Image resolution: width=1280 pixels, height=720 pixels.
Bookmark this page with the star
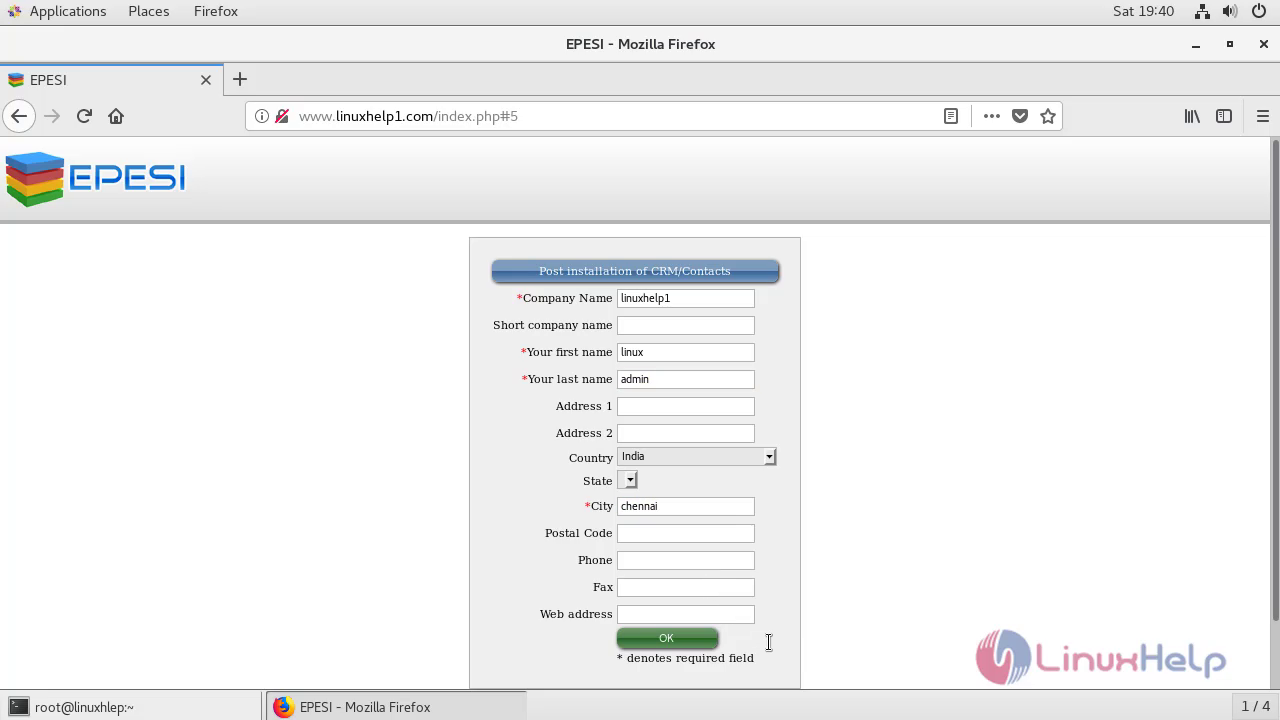click(1048, 116)
